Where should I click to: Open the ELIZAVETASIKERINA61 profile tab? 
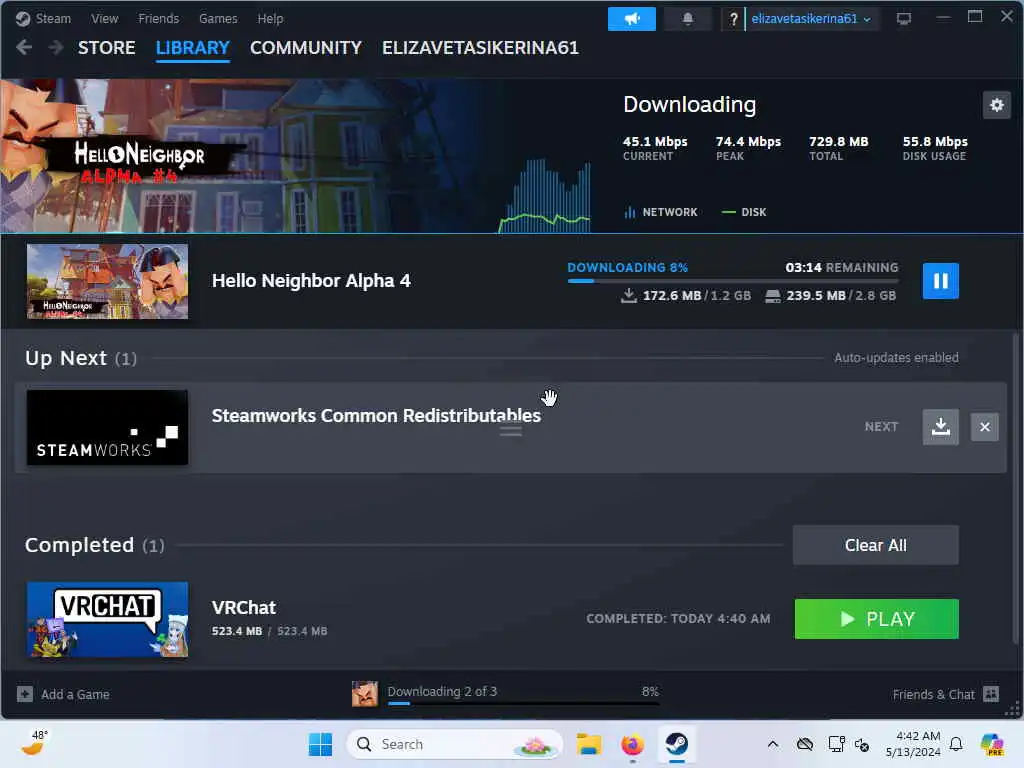[481, 48]
